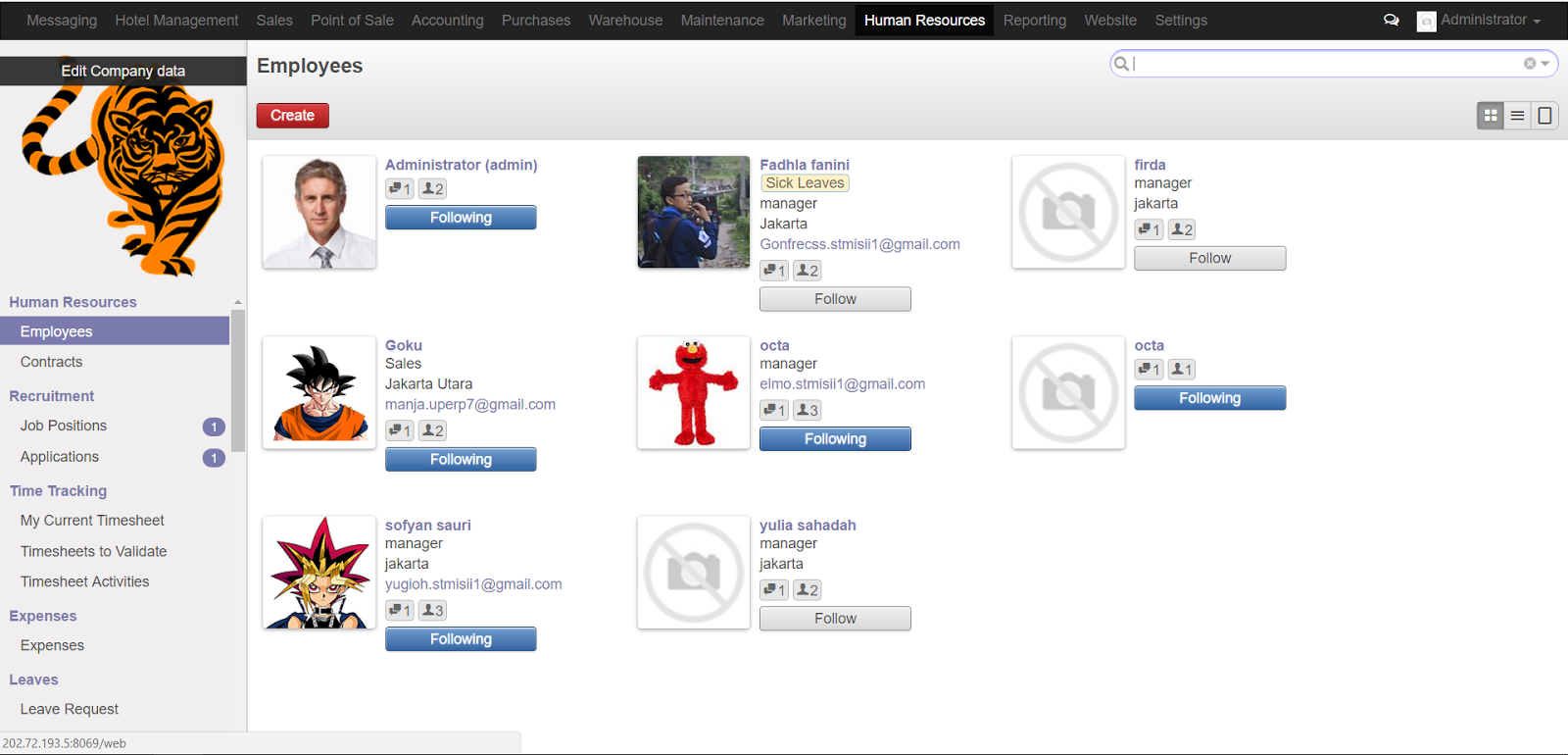The height and width of the screenshot is (755, 1568).
Task: Expand advanced search options arrow
Action: [x=1545, y=64]
